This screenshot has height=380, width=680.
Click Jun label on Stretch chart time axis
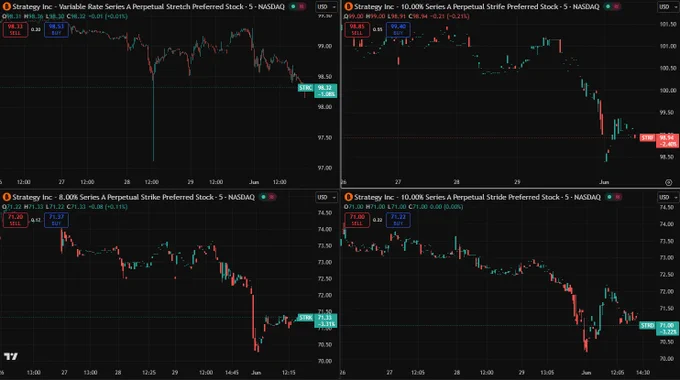coord(254,182)
